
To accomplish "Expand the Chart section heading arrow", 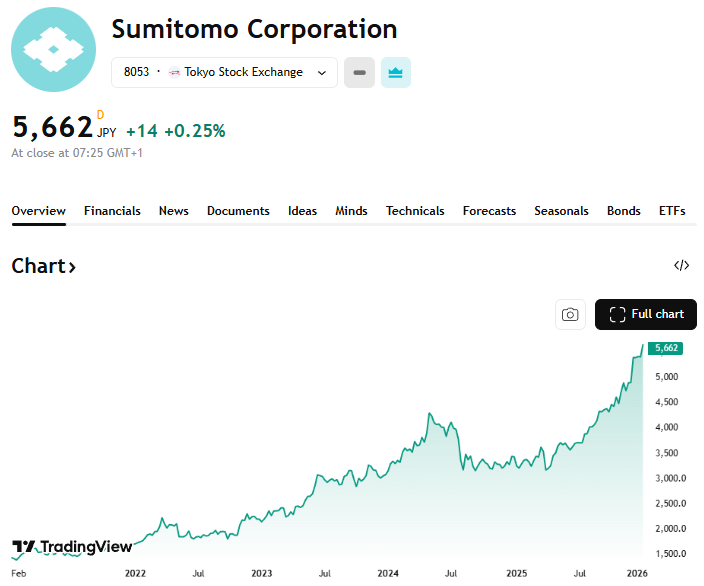I will pyautogui.click(x=72, y=267).
